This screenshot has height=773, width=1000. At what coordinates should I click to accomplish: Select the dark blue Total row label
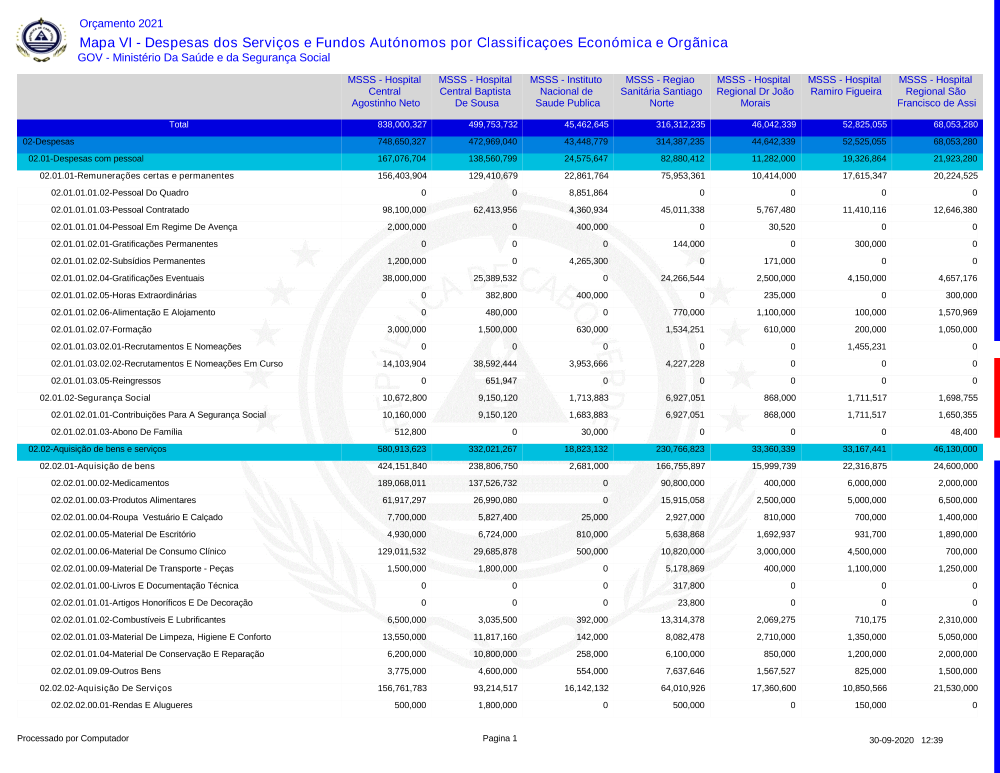tap(178, 125)
